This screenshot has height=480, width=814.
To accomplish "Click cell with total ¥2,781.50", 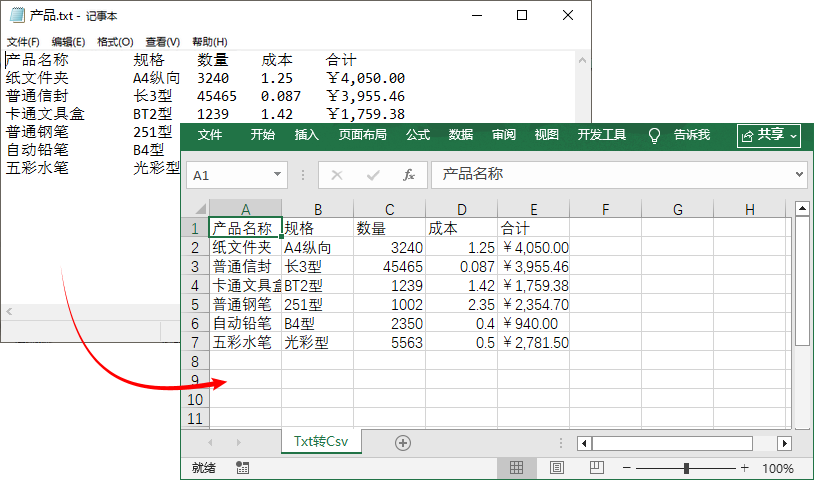I will (x=534, y=342).
